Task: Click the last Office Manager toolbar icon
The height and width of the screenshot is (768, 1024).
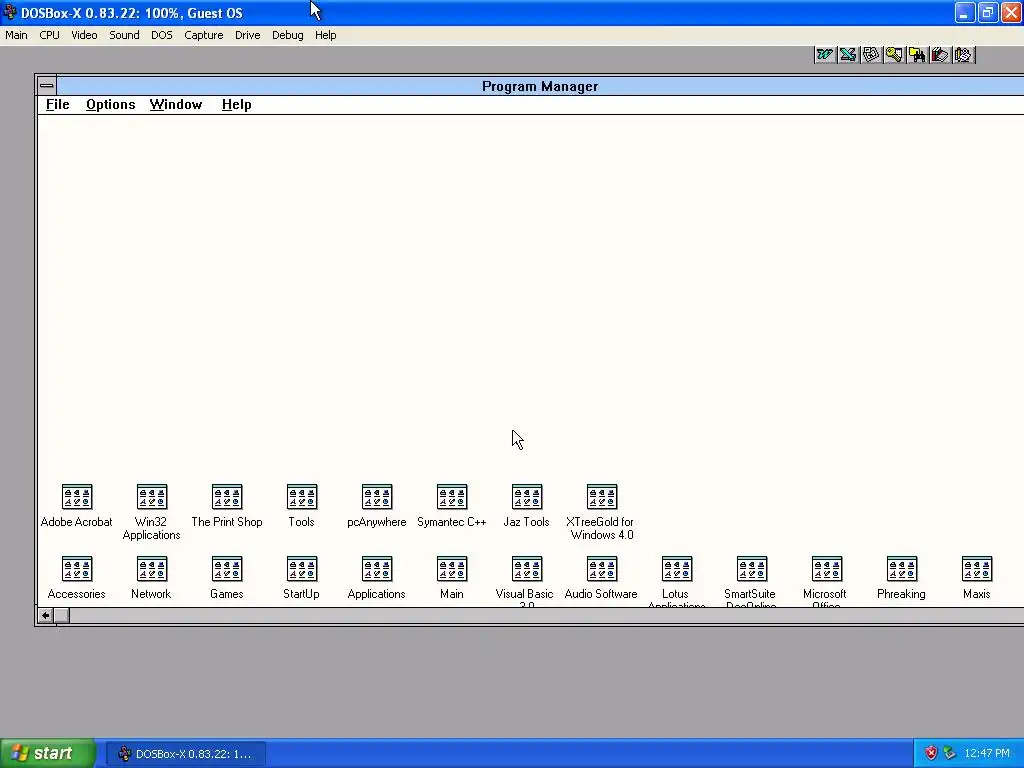Action: (x=963, y=55)
